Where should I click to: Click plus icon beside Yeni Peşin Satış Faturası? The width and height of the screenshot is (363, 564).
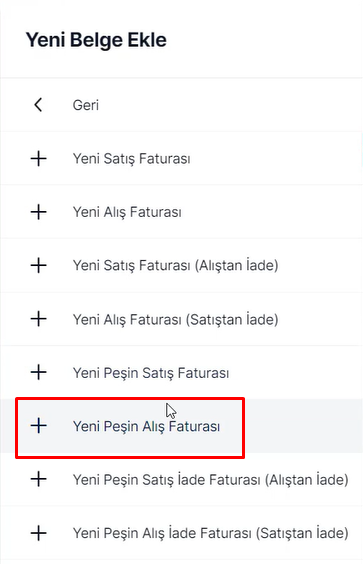coord(38,373)
